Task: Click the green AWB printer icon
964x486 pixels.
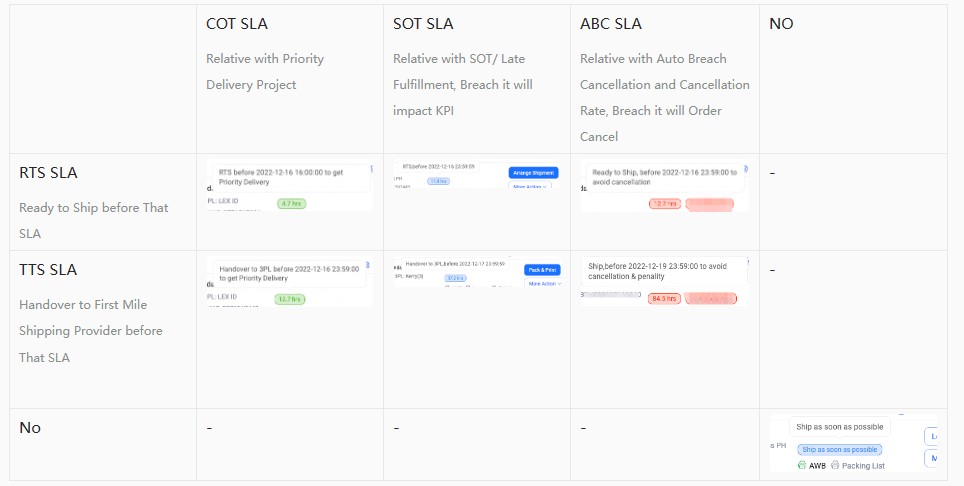Action: [802, 465]
